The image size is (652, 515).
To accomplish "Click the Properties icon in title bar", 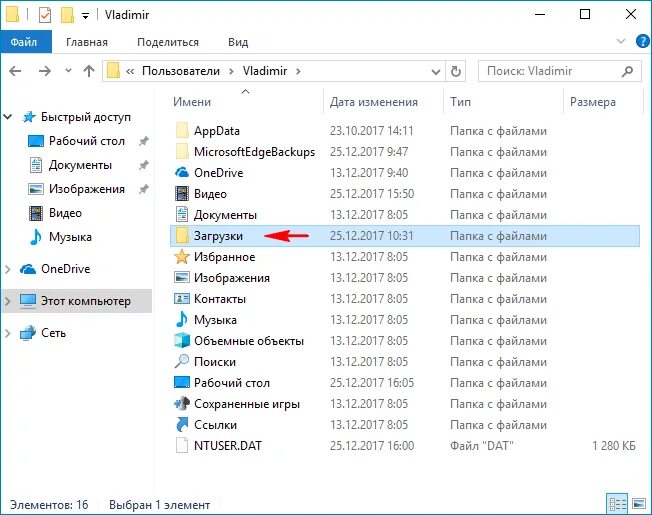I will tap(45, 15).
